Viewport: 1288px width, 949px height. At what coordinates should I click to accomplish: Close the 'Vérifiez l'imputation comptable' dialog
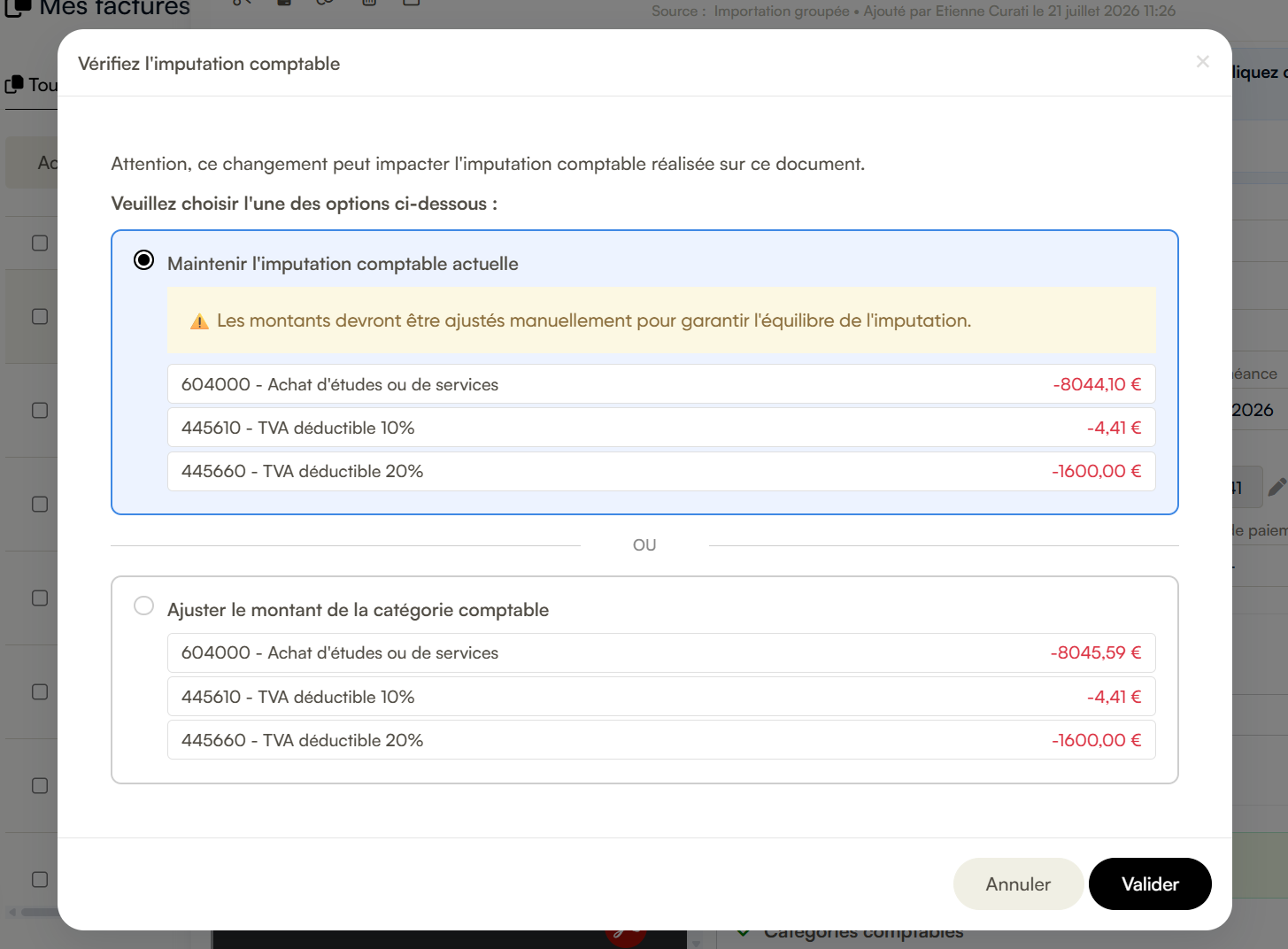1202,61
